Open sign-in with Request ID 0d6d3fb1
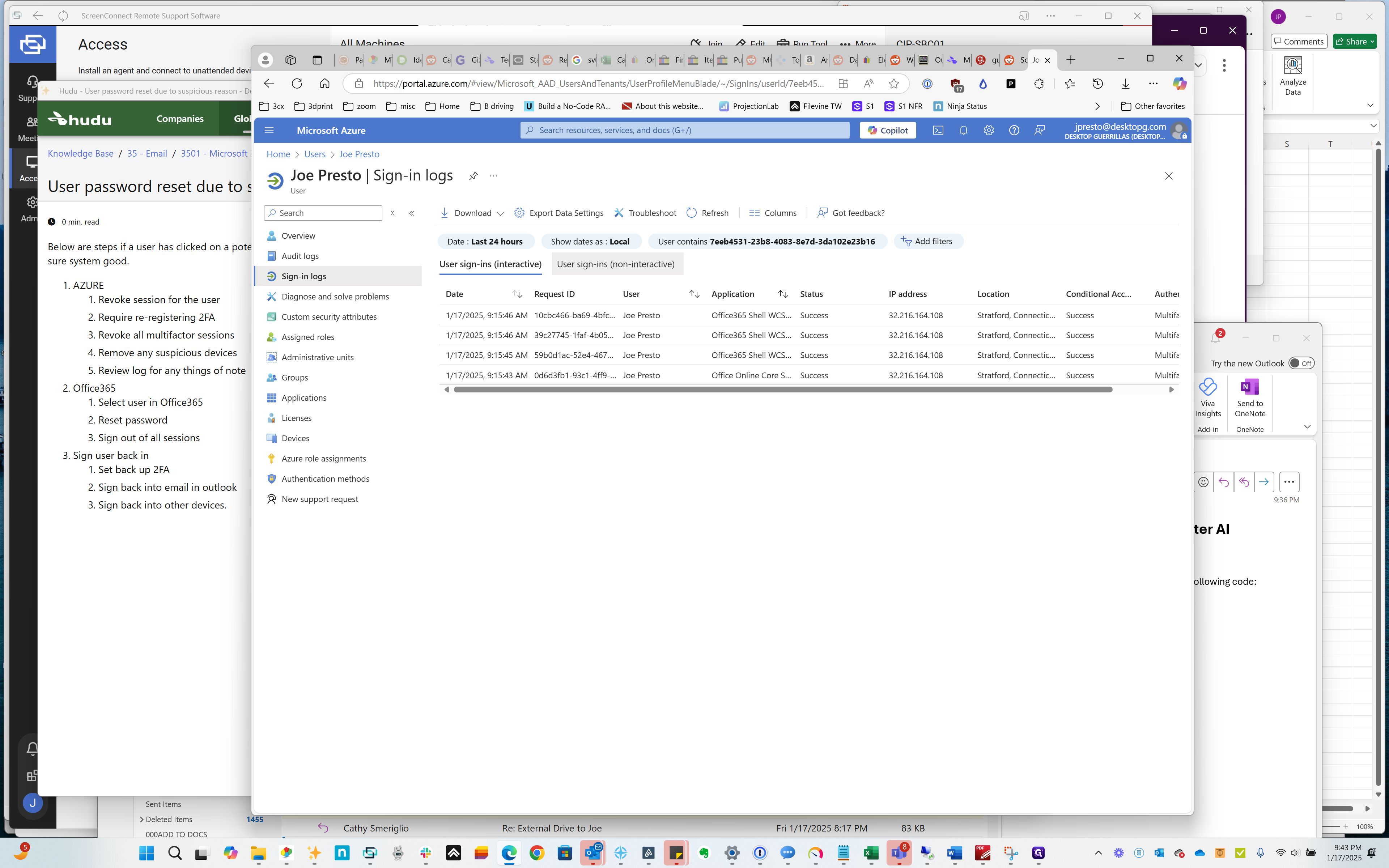The height and width of the screenshot is (868, 1389). click(575, 375)
